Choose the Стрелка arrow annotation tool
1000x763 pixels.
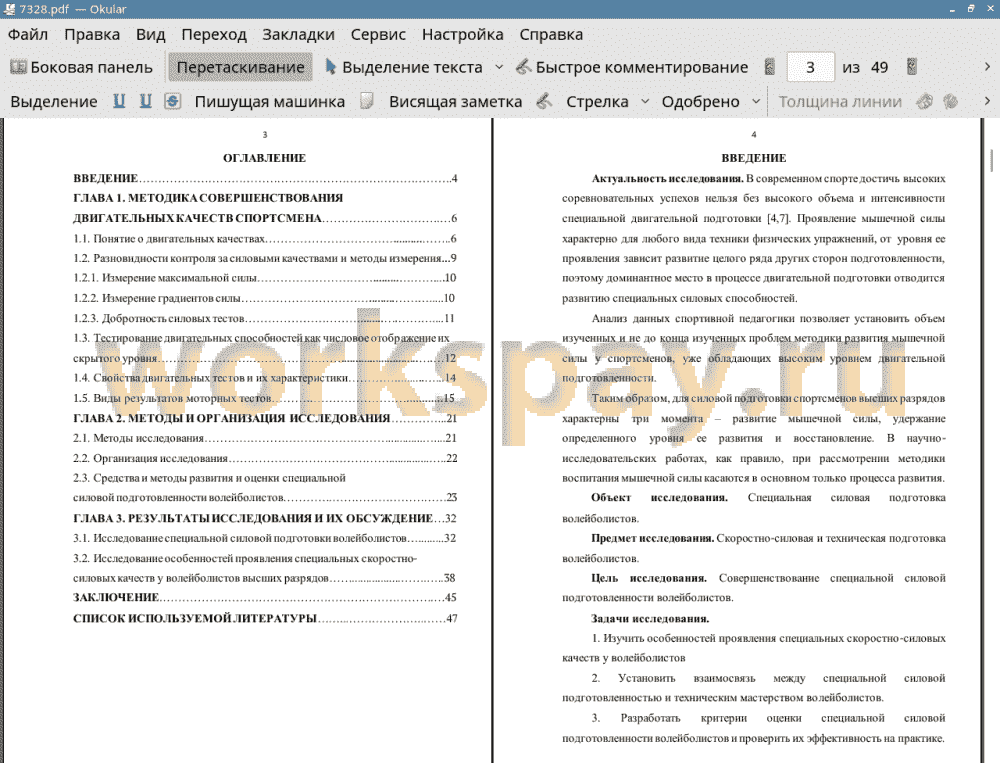(x=597, y=101)
